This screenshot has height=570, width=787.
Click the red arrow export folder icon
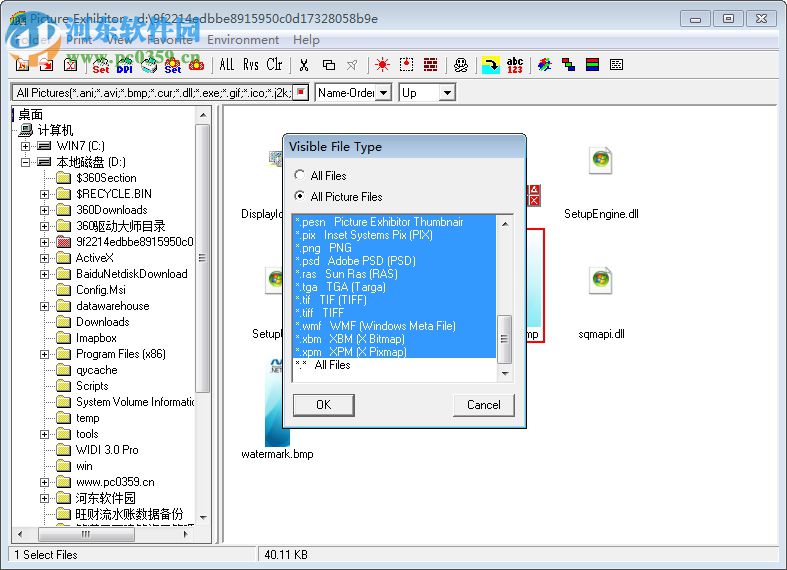coord(46,65)
